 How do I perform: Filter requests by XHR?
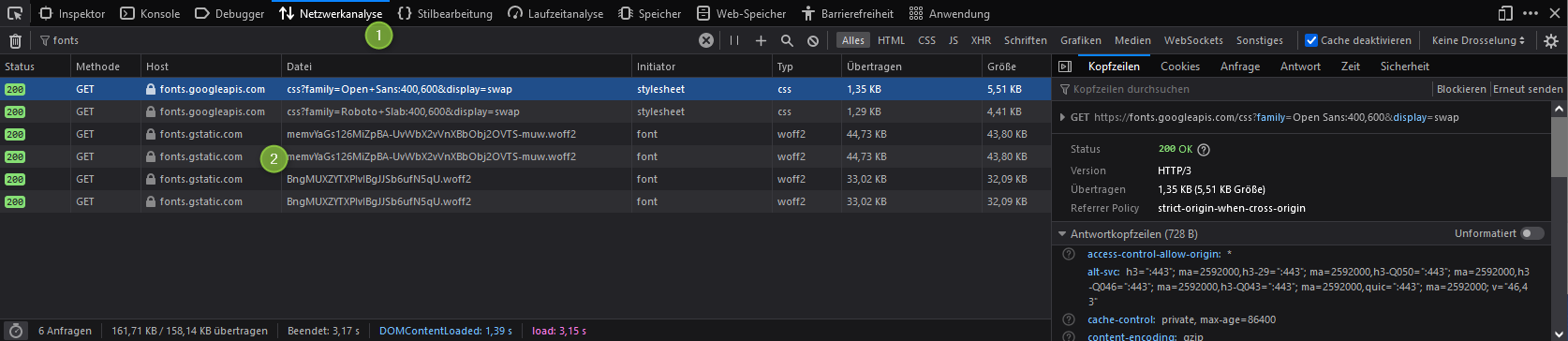[981, 40]
